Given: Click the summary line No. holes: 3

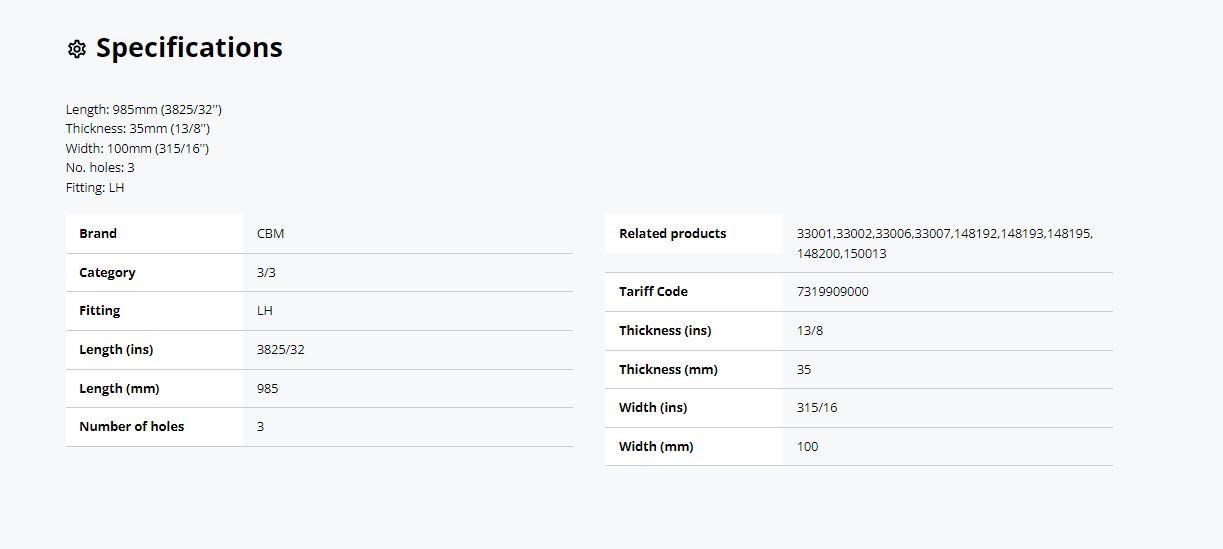Looking at the screenshot, I should 100,168.
